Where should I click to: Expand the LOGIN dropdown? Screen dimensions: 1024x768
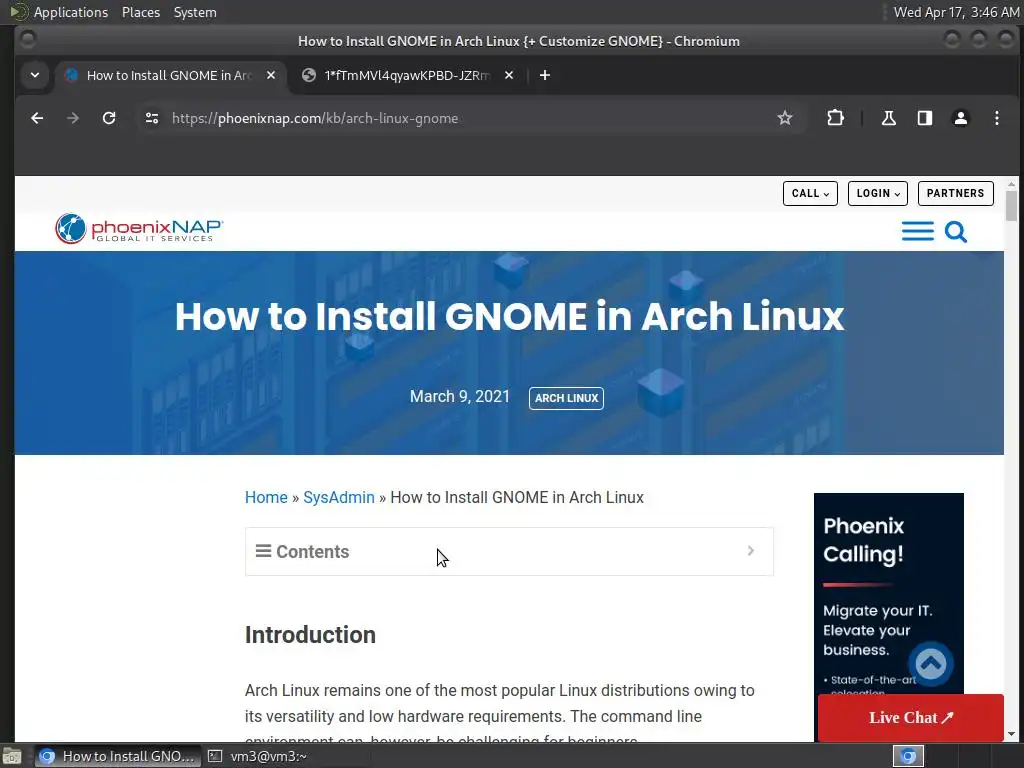coord(878,193)
